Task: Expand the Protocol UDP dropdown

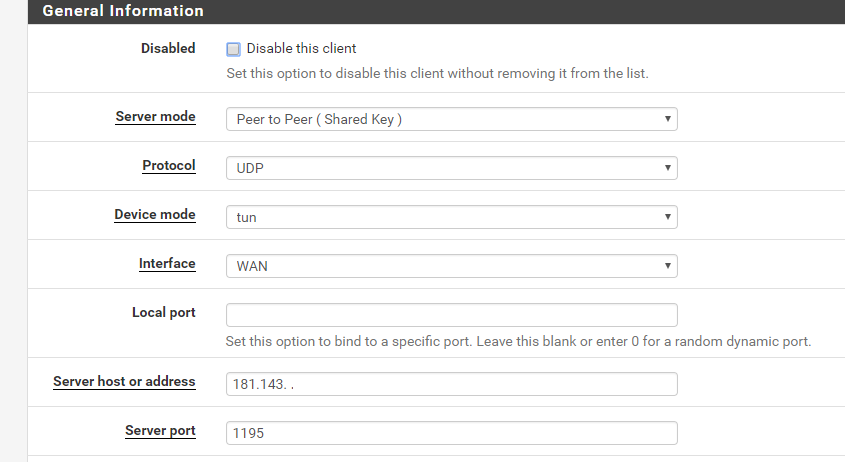Action: tap(451, 168)
